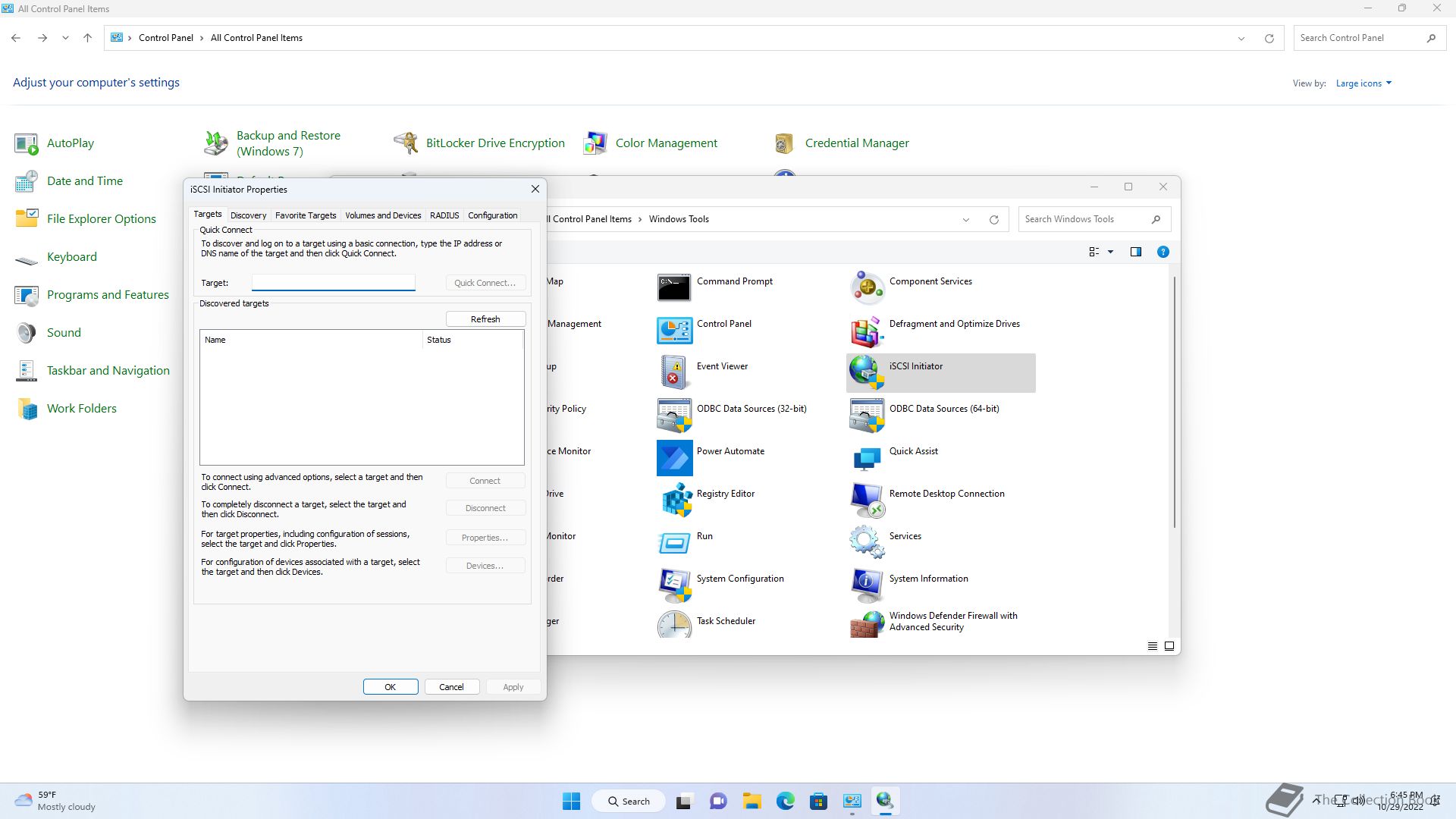Select ODBC Data Sources (64-bit) icon
This screenshot has height=819, width=1456.
point(867,415)
